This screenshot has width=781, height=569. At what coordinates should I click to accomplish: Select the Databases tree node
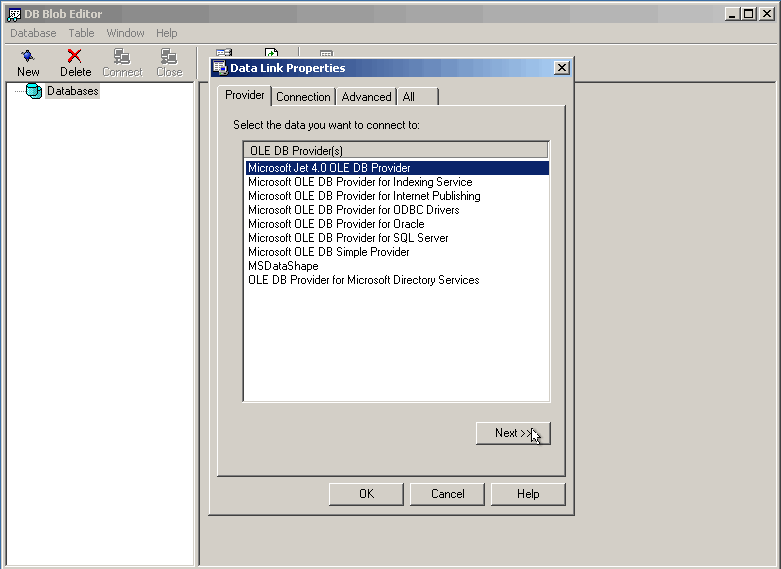pyautogui.click(x=73, y=91)
